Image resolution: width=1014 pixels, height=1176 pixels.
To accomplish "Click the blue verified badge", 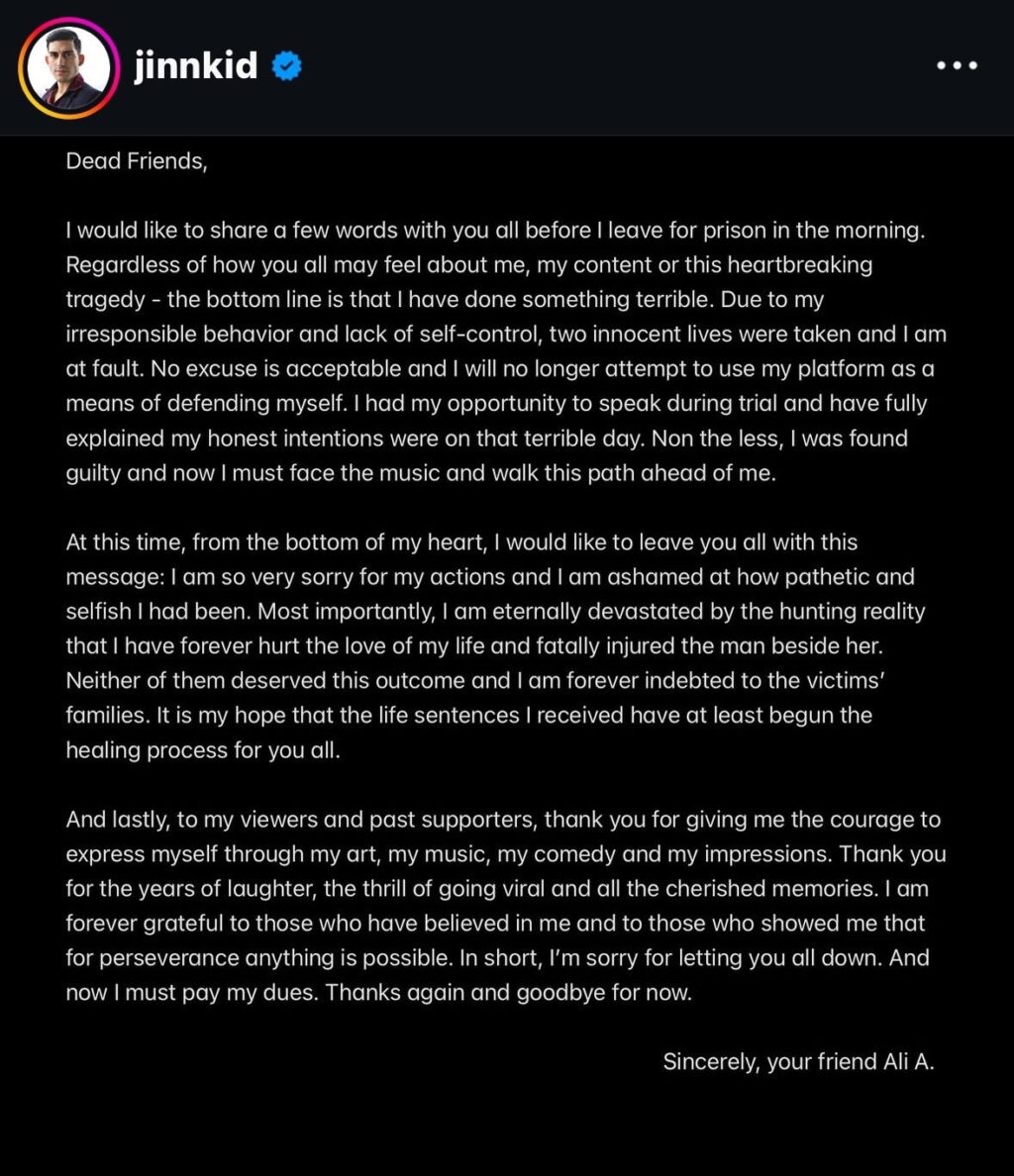I will pyautogui.click(x=287, y=67).
